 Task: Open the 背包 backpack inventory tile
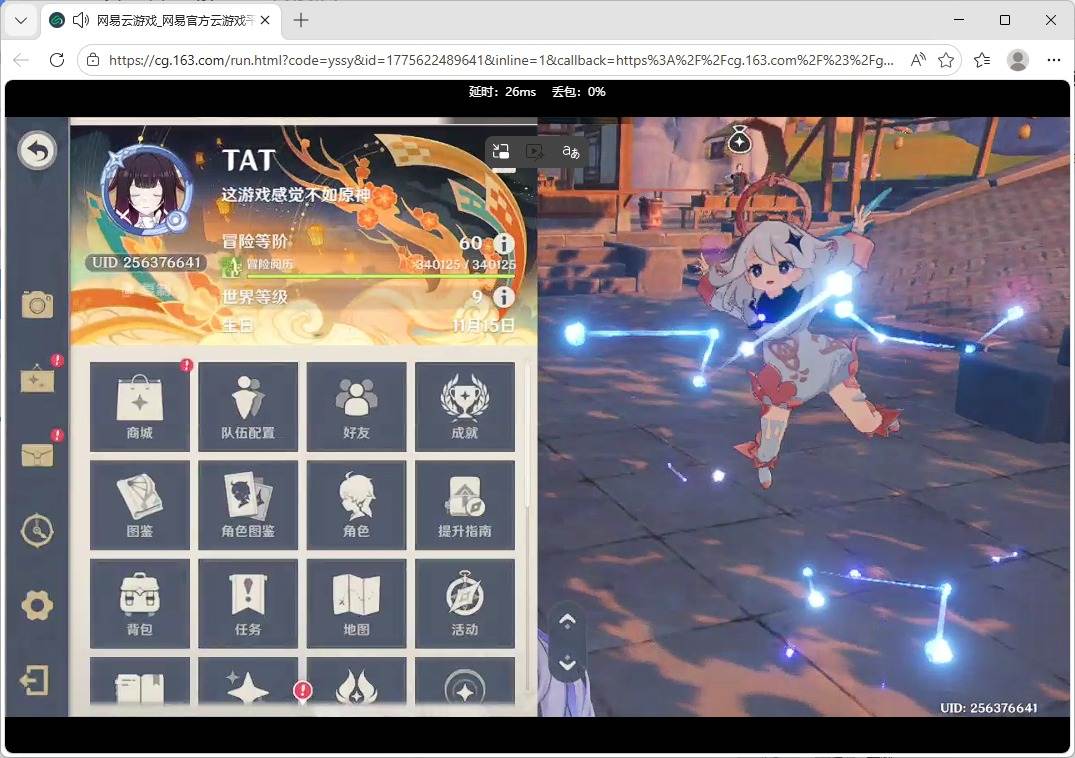click(140, 603)
